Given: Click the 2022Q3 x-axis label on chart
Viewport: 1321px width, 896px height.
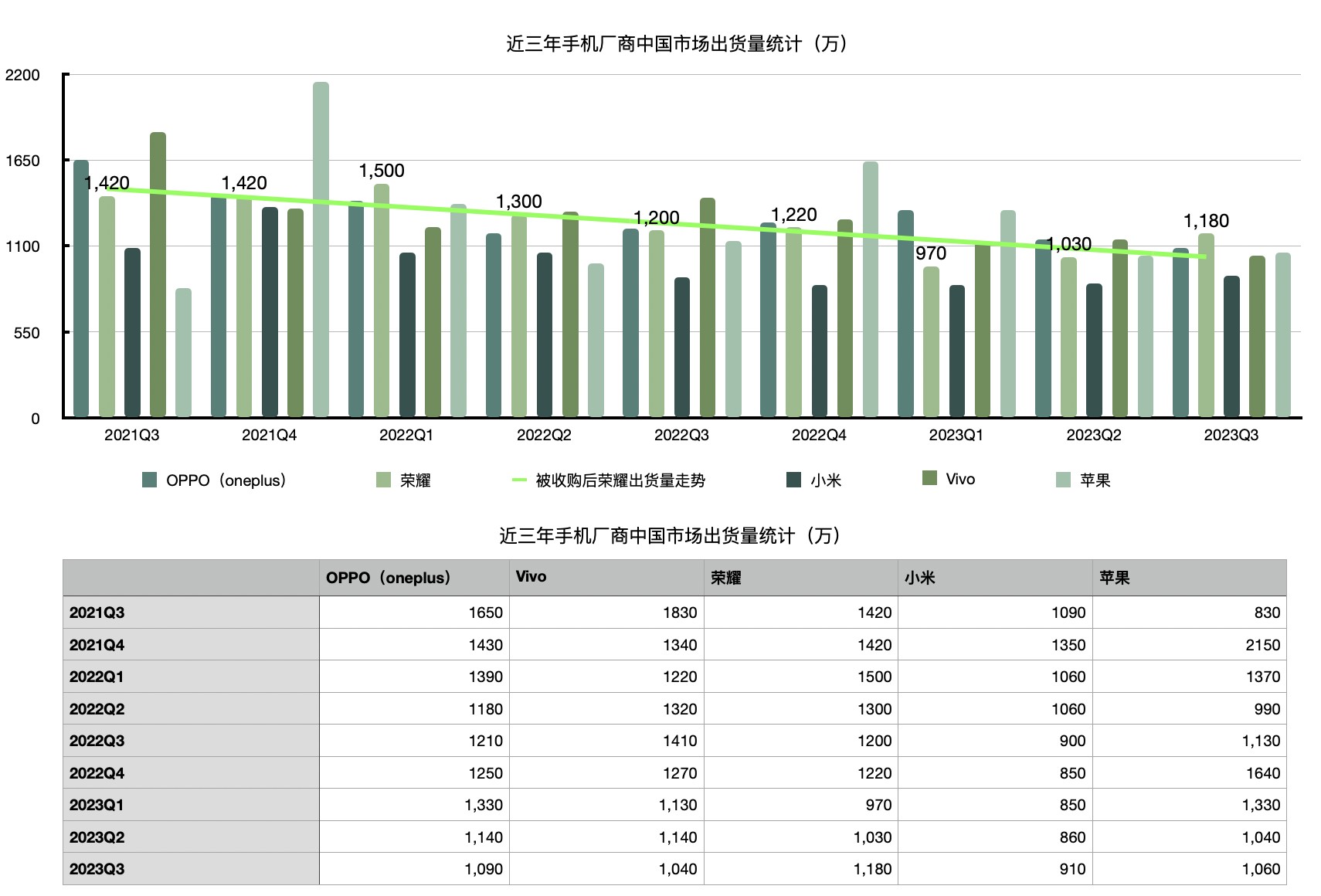Looking at the screenshot, I should point(681,435).
